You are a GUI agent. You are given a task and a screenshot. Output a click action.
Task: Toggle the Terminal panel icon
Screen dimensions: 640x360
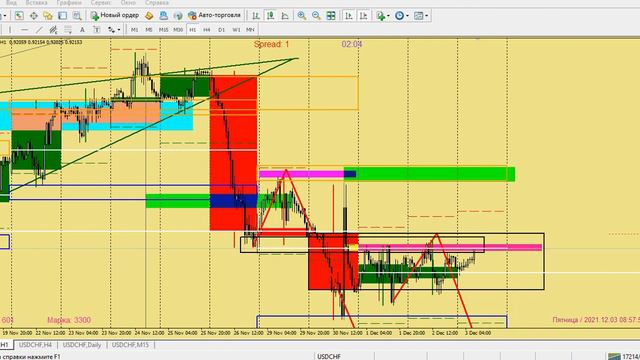pyautogui.click(x=62, y=16)
